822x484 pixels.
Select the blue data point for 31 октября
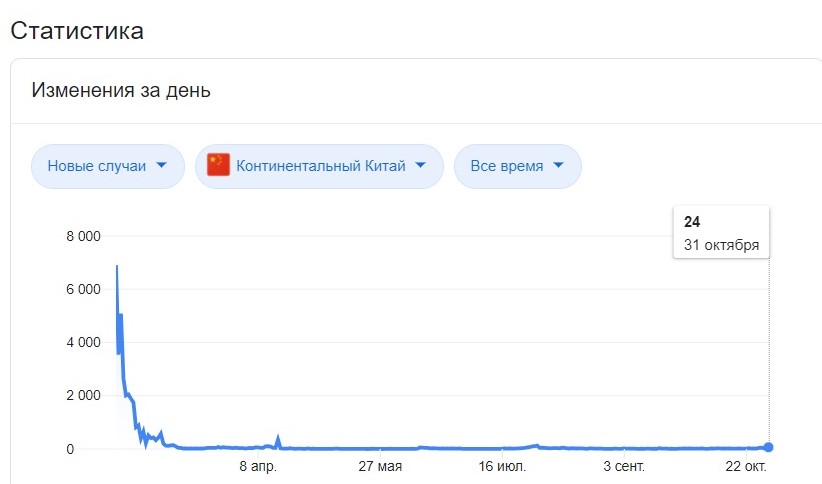[x=769, y=447]
